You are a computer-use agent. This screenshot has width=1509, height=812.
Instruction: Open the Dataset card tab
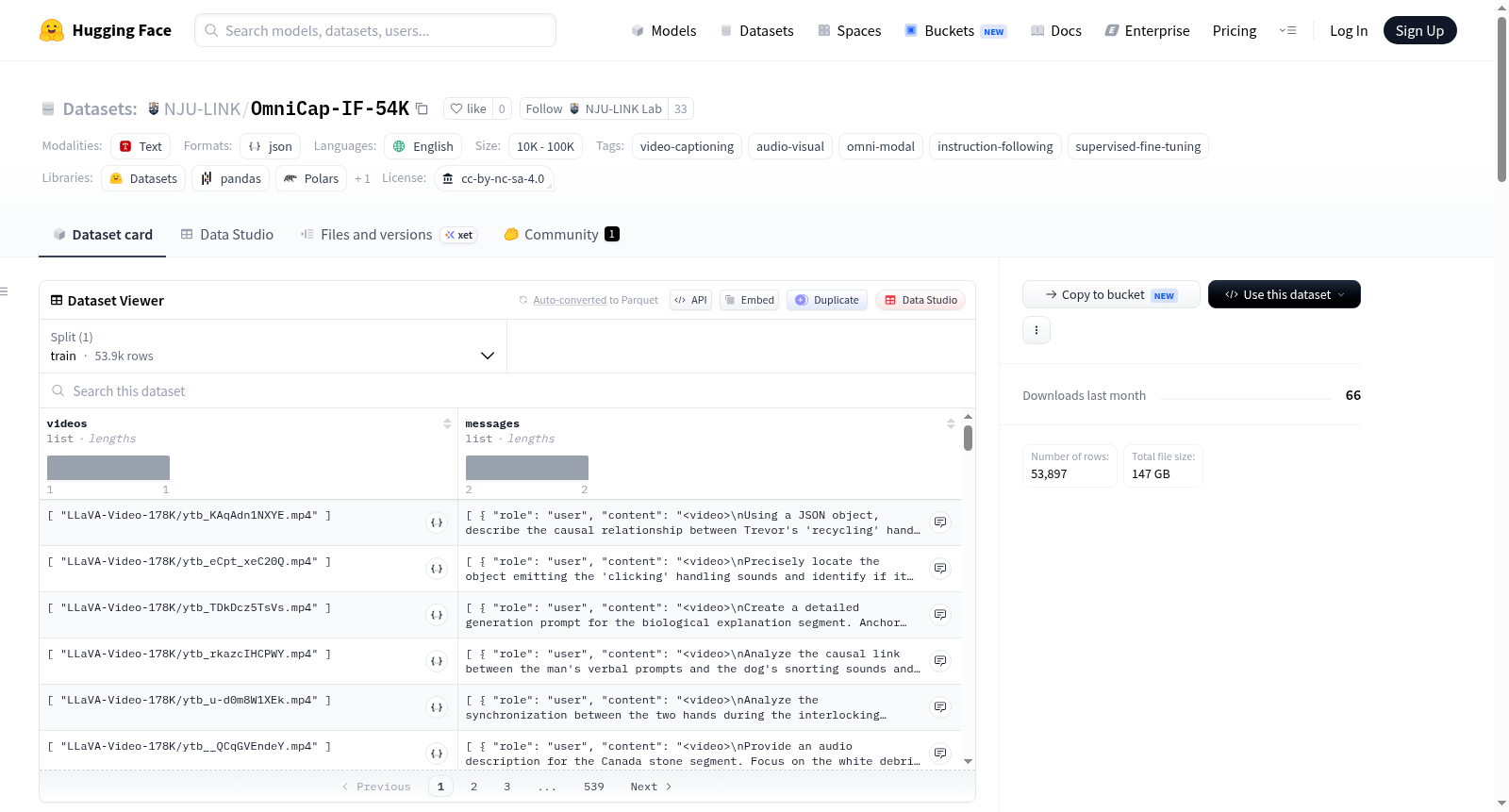pyautogui.click(x=103, y=235)
